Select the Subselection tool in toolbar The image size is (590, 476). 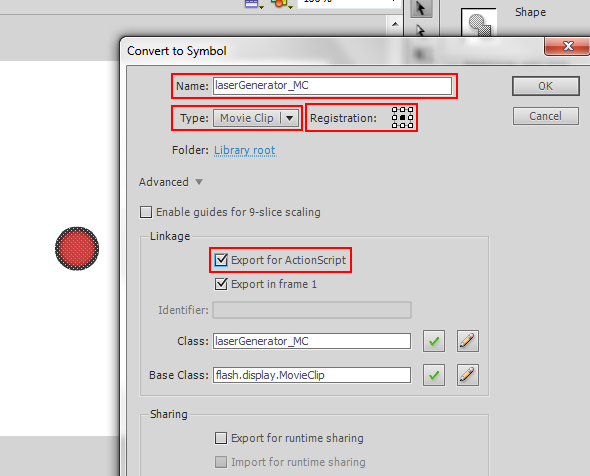click(x=421, y=30)
